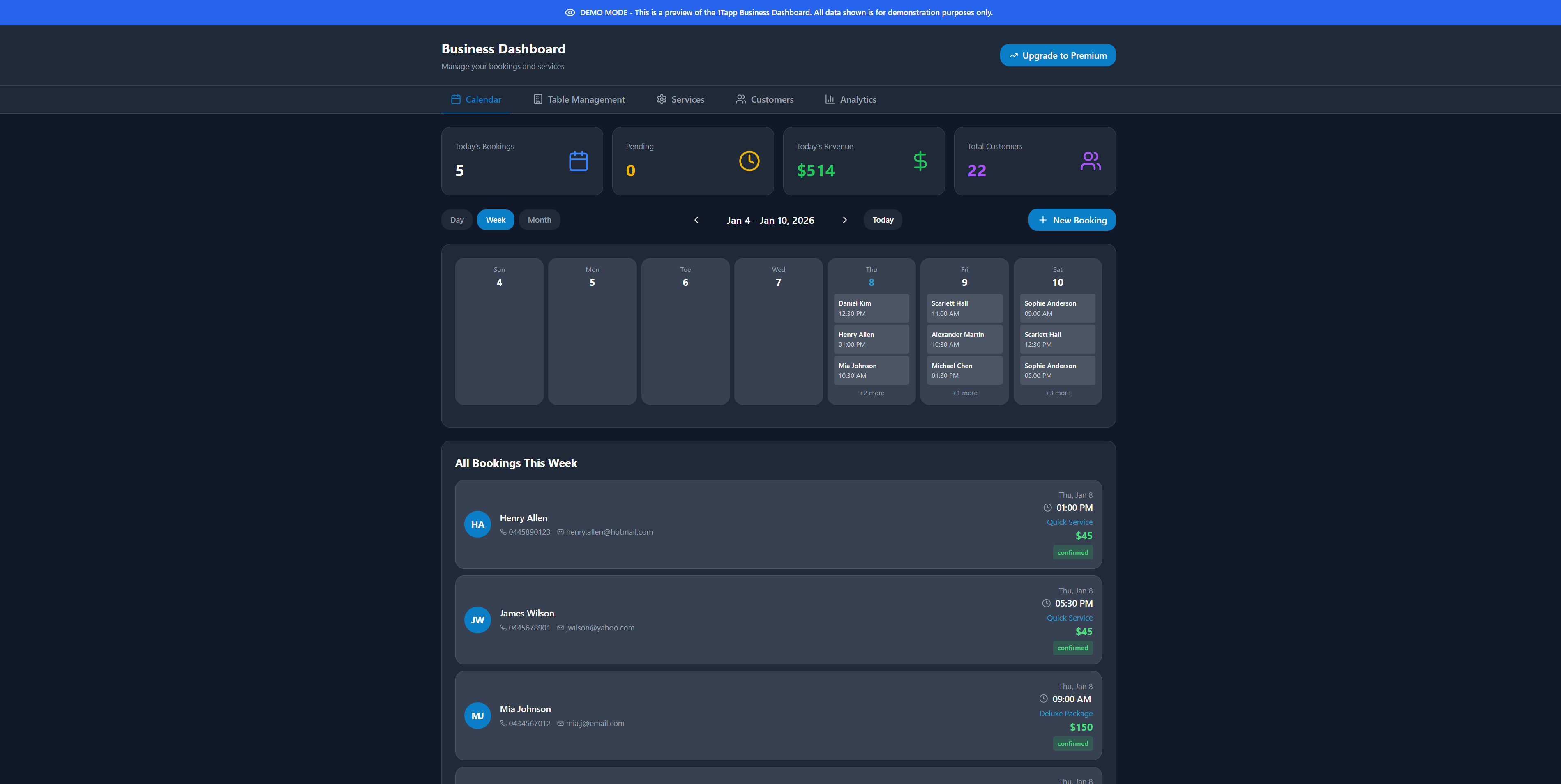Click the dollar sign icon in Today's Revenue
This screenshot has width=1561, height=784.
tap(920, 161)
